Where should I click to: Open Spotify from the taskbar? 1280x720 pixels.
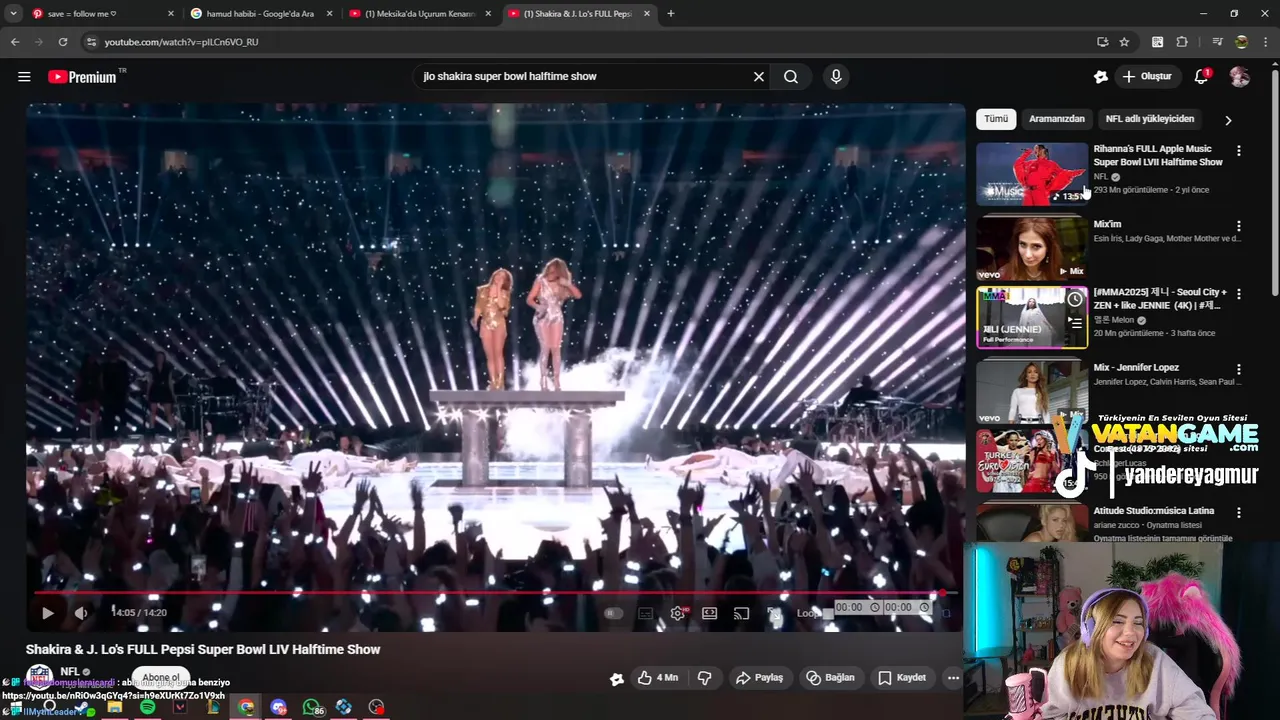coord(148,708)
